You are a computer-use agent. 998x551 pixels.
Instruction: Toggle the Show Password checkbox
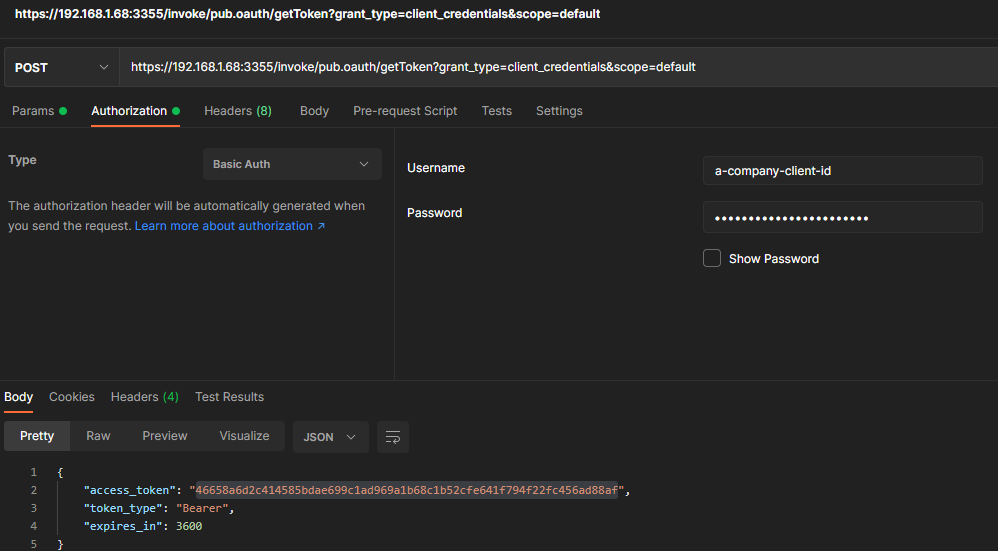tap(712, 259)
